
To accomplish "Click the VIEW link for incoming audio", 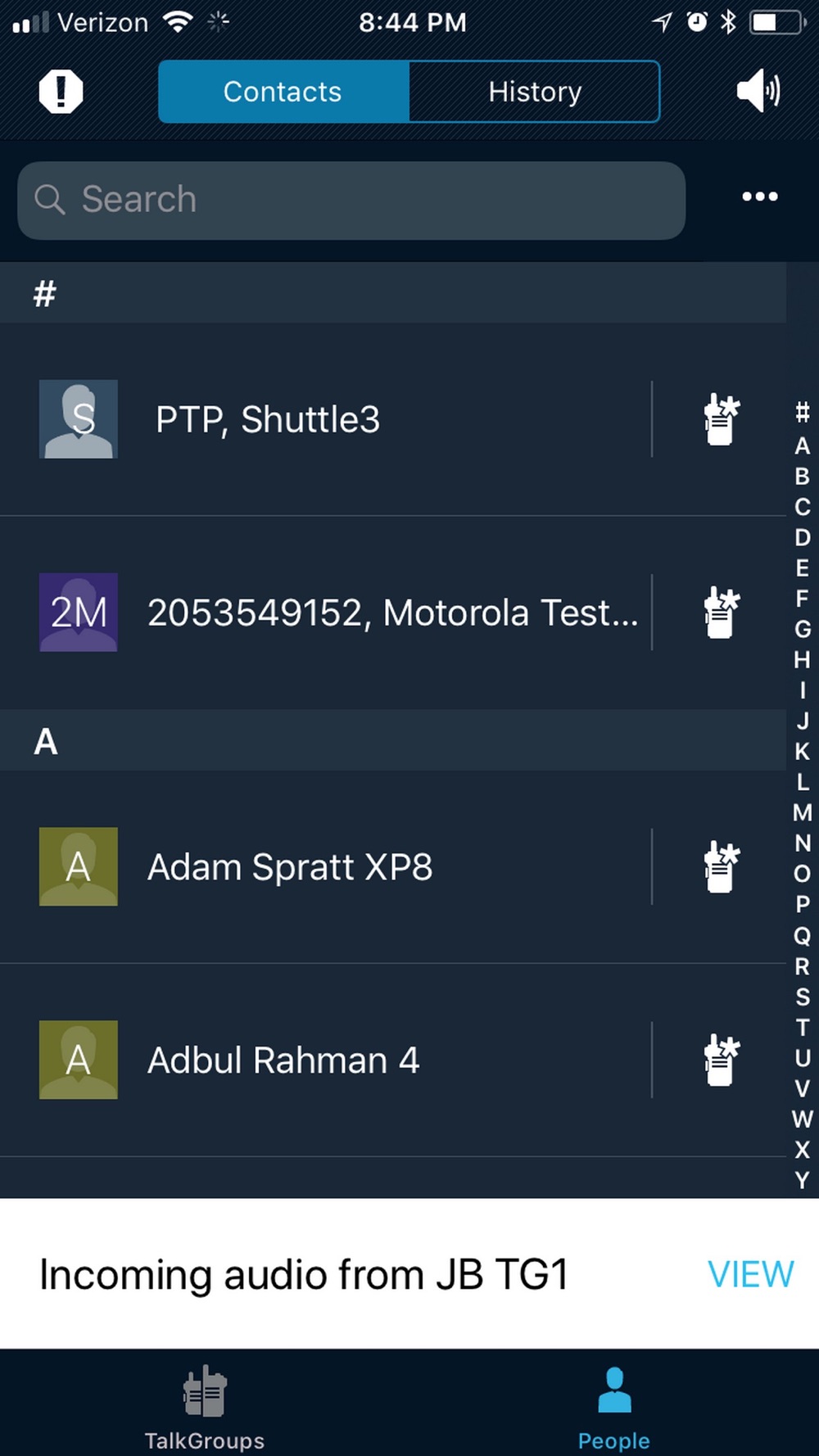I will [x=751, y=1274].
